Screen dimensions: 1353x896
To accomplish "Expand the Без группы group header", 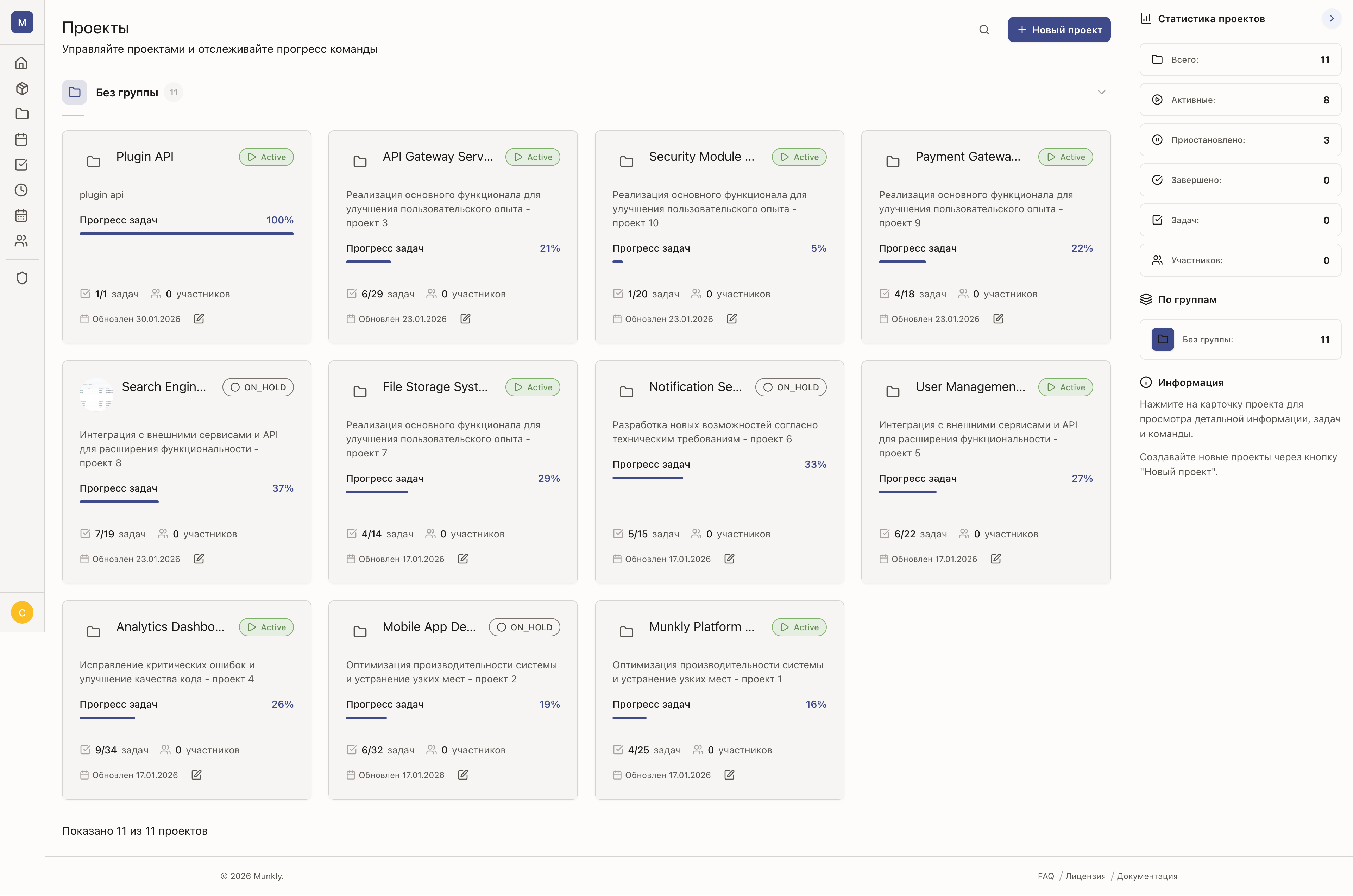I will 127,92.
